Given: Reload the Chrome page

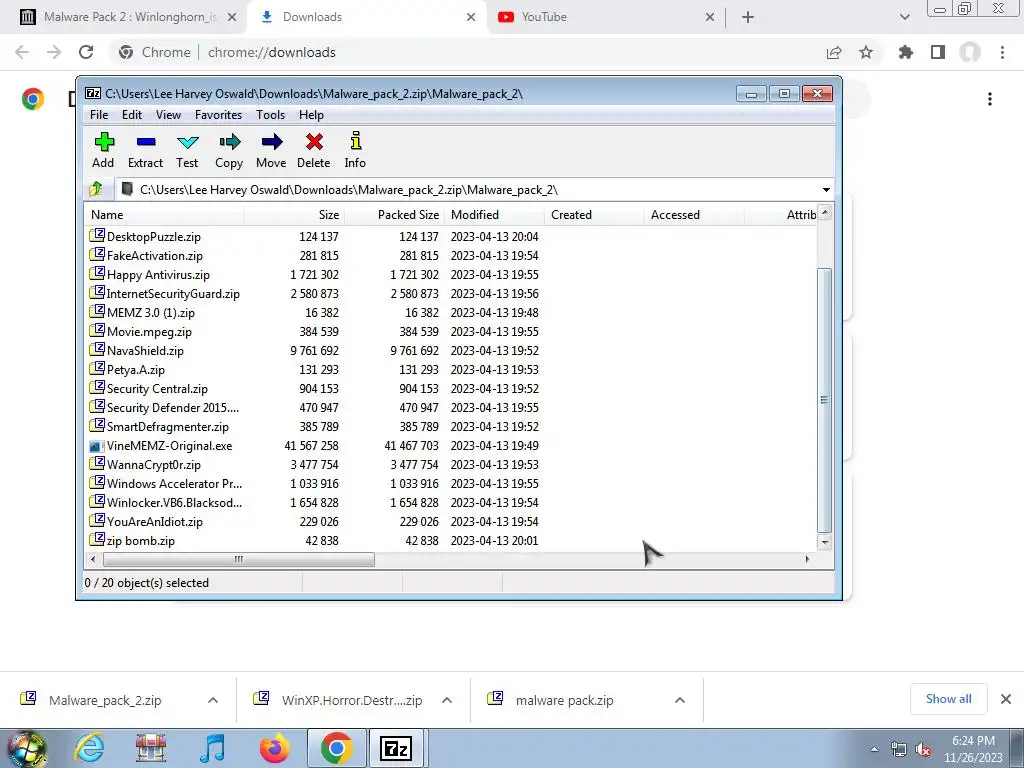Looking at the screenshot, I should pos(86,52).
